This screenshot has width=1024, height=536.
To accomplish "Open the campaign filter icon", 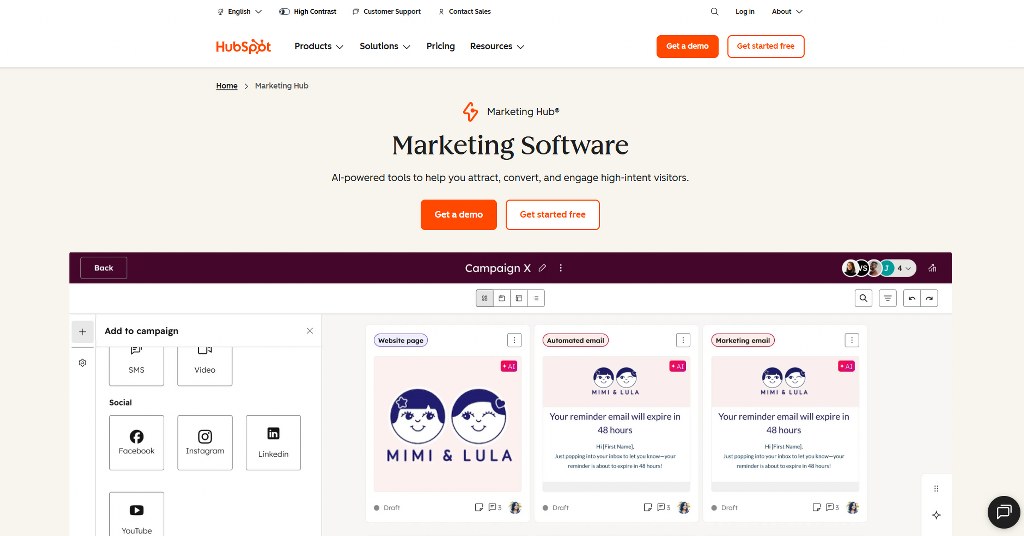I will click(888, 298).
